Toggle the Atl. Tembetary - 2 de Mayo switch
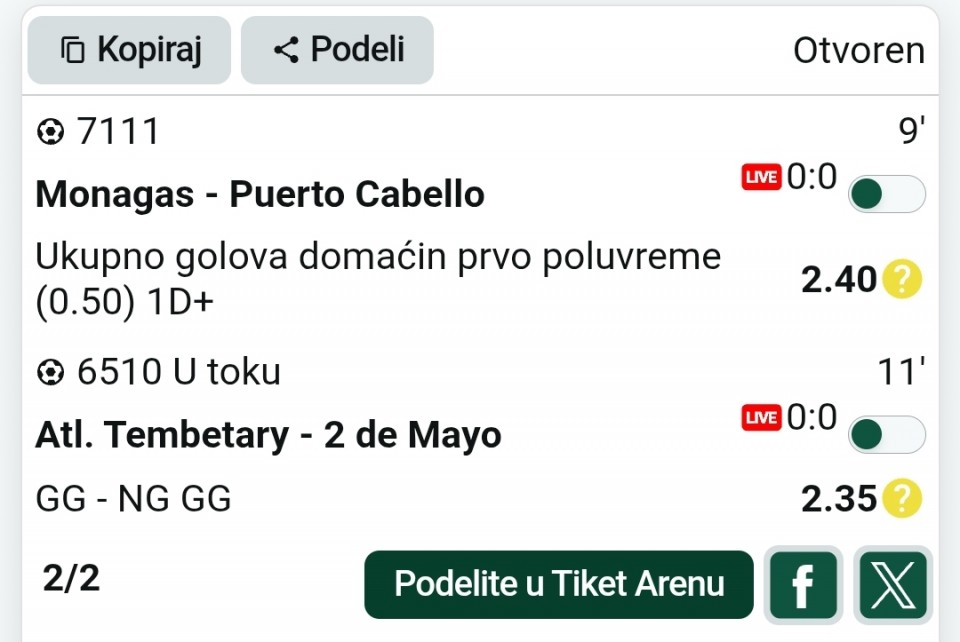This screenshot has width=960, height=642. pos(886,435)
